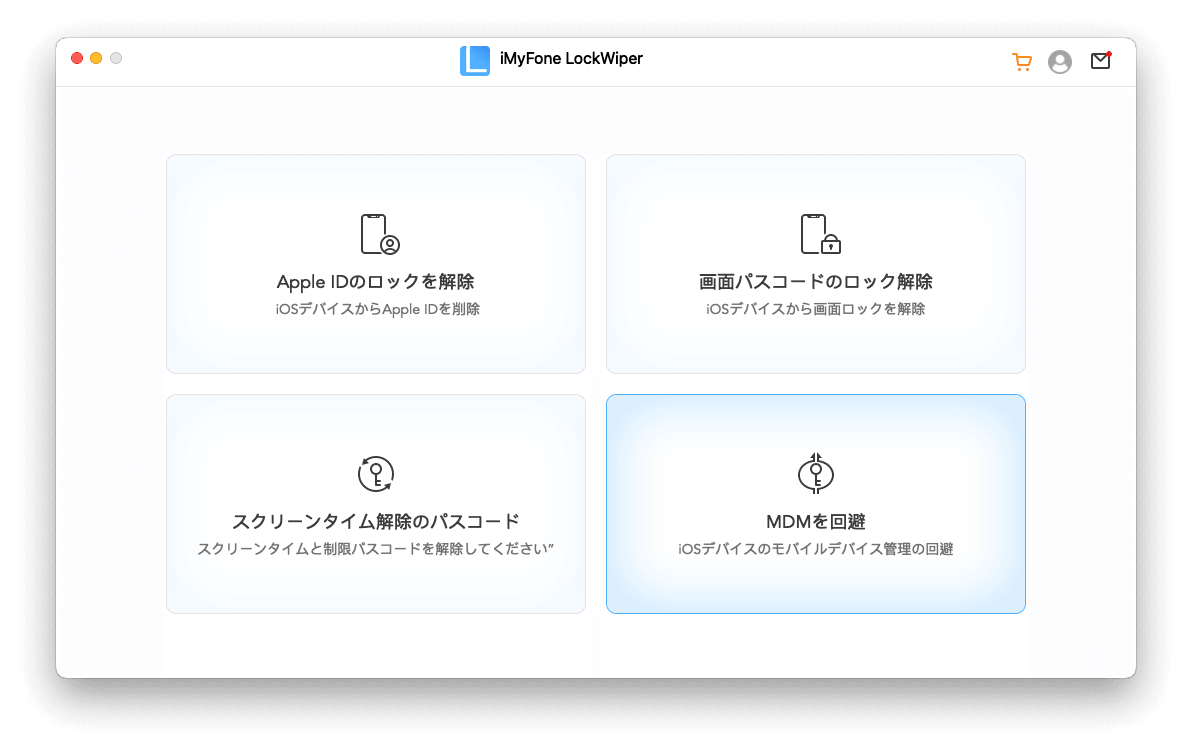Click the Screen Time key refresh icon
This screenshot has width=1192, height=752.
click(376, 474)
